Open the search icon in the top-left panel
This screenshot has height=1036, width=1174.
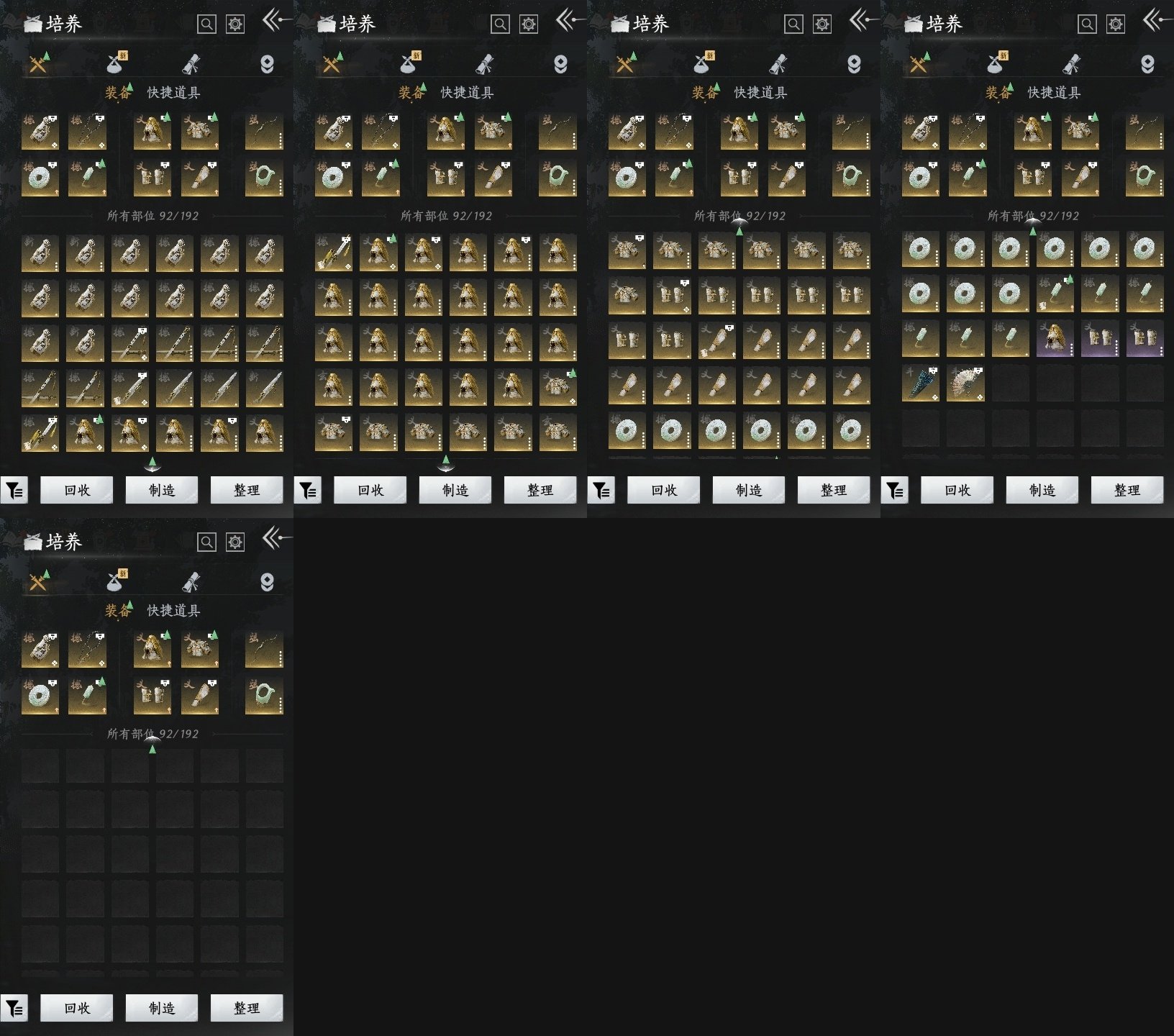(x=206, y=24)
